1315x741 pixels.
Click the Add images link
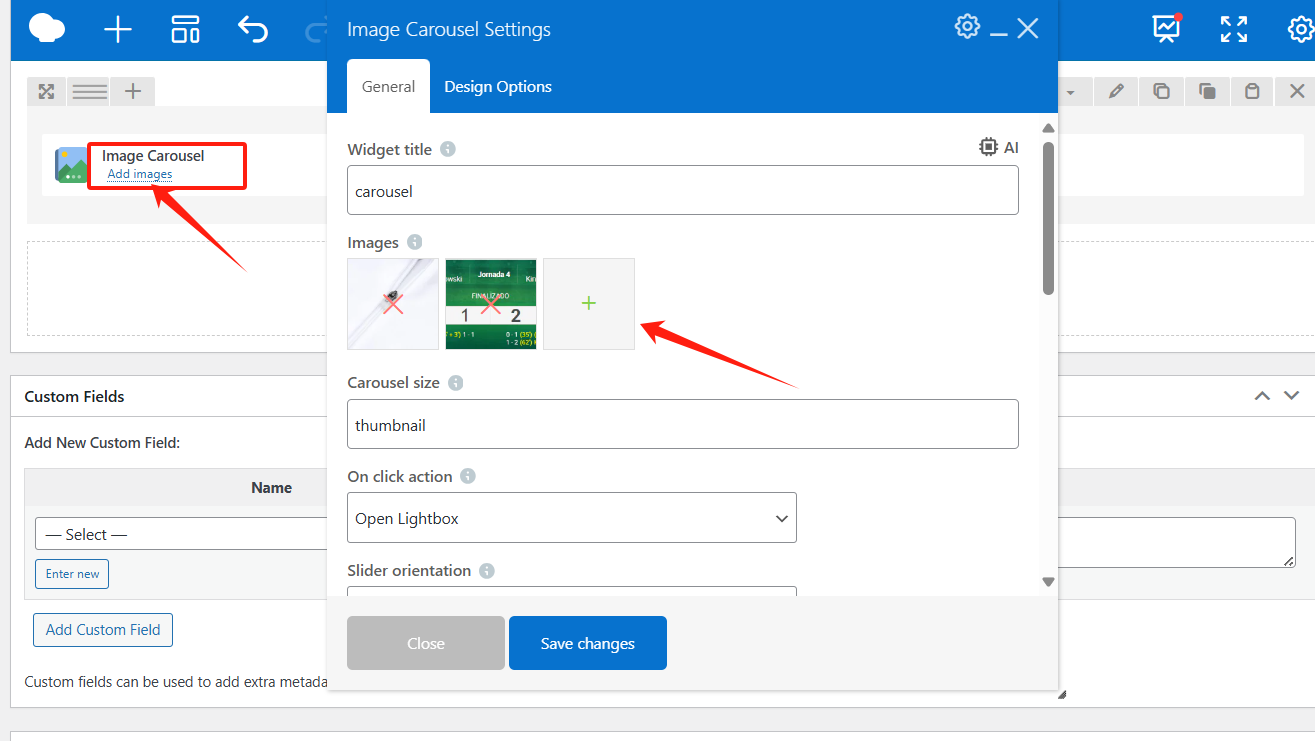coord(140,174)
